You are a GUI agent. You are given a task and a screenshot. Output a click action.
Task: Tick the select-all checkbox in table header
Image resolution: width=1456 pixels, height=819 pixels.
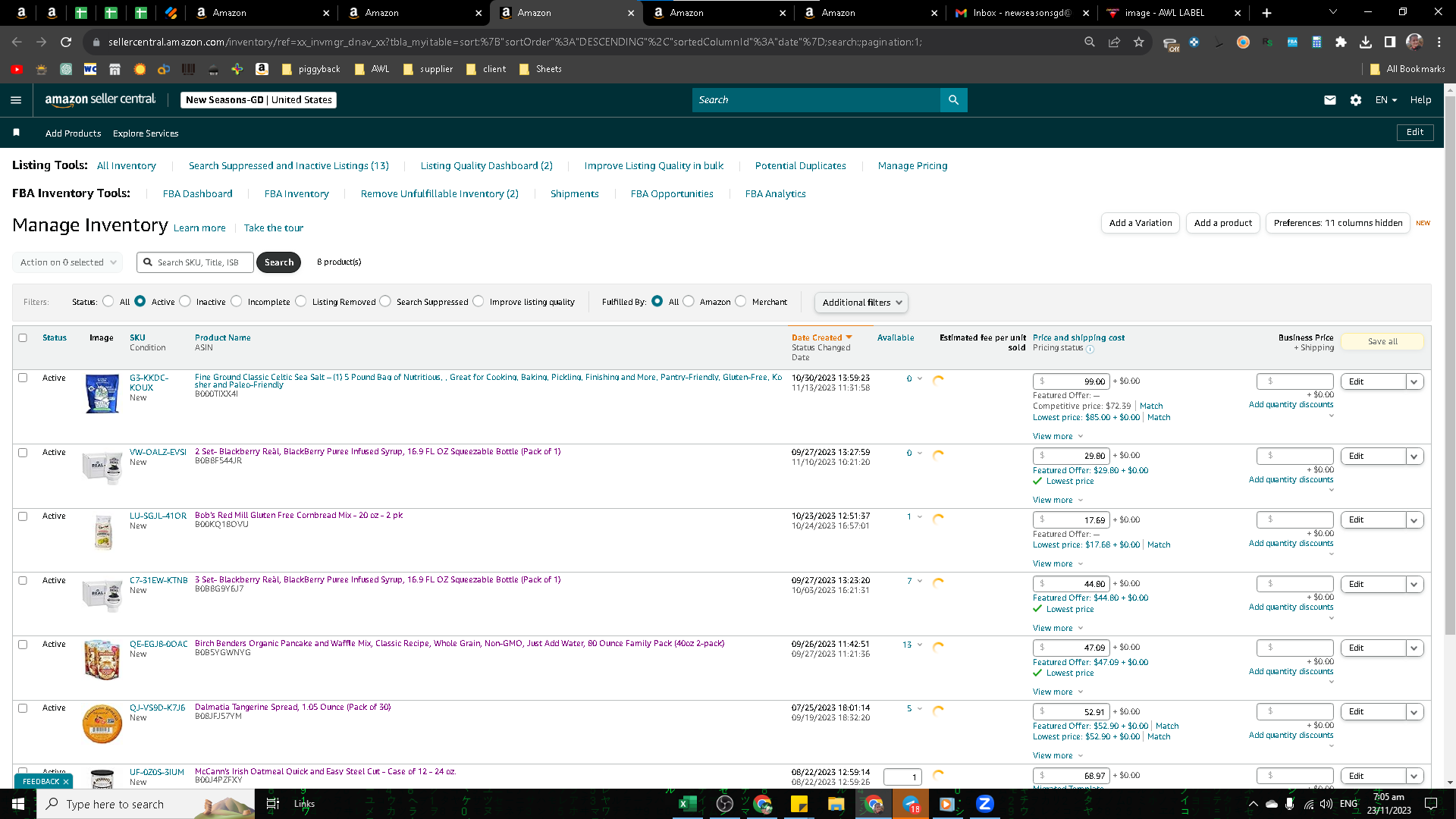23,337
